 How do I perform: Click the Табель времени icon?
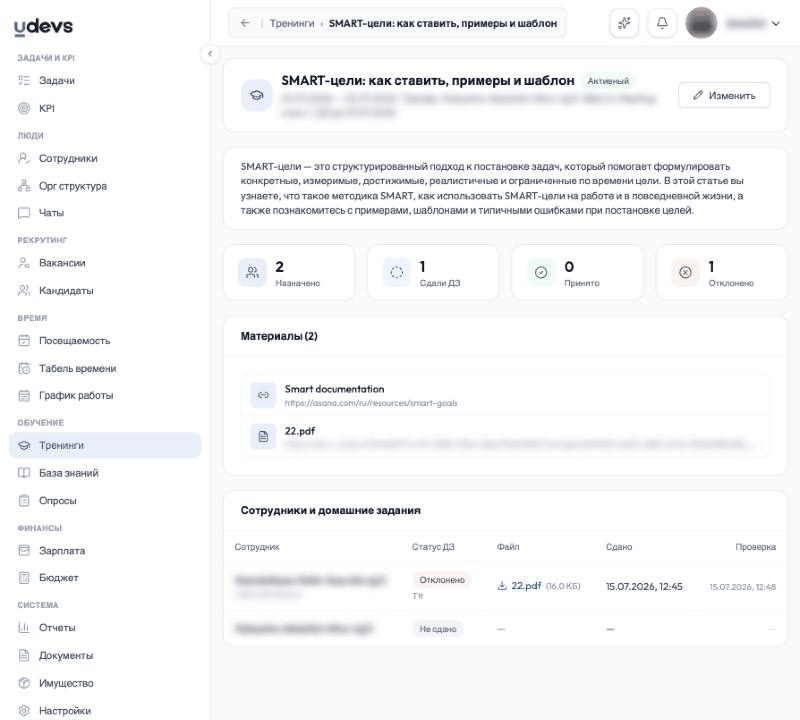point(24,368)
